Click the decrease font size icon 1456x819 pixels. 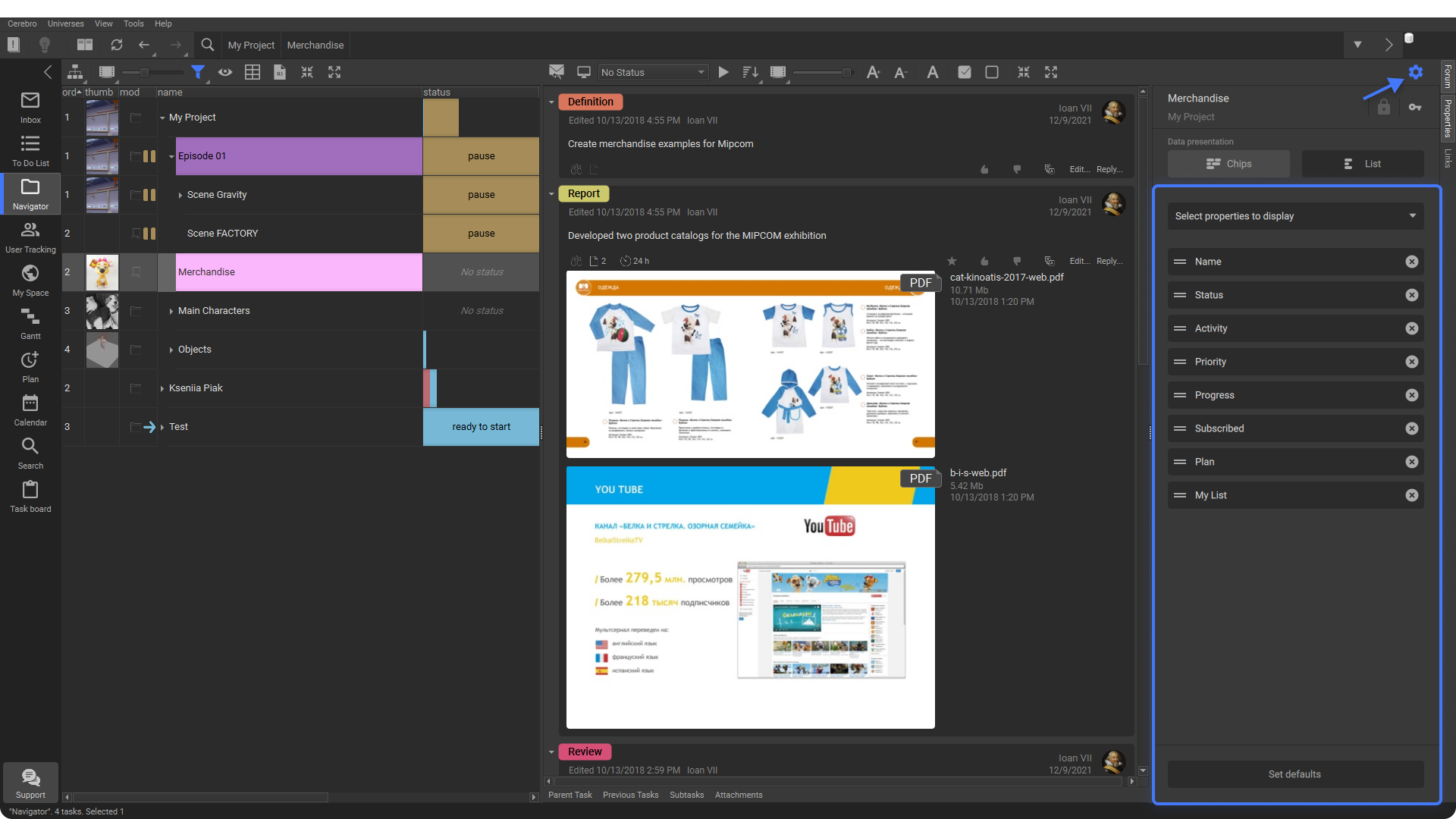[x=901, y=72]
